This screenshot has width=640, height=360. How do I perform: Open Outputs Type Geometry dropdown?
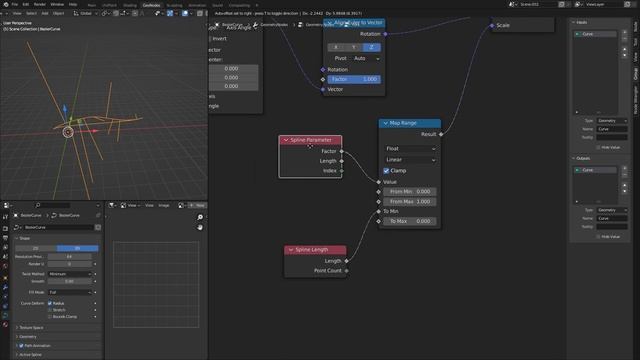pos(612,210)
